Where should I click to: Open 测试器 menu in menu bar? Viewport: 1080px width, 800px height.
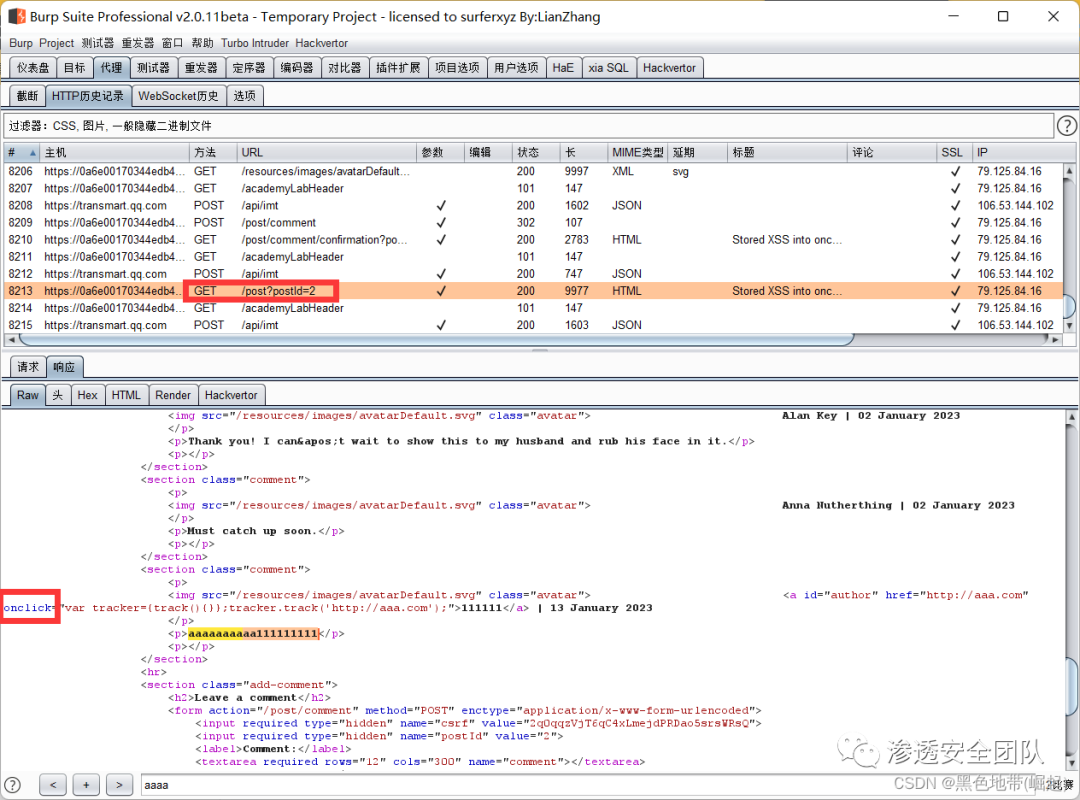click(98, 43)
